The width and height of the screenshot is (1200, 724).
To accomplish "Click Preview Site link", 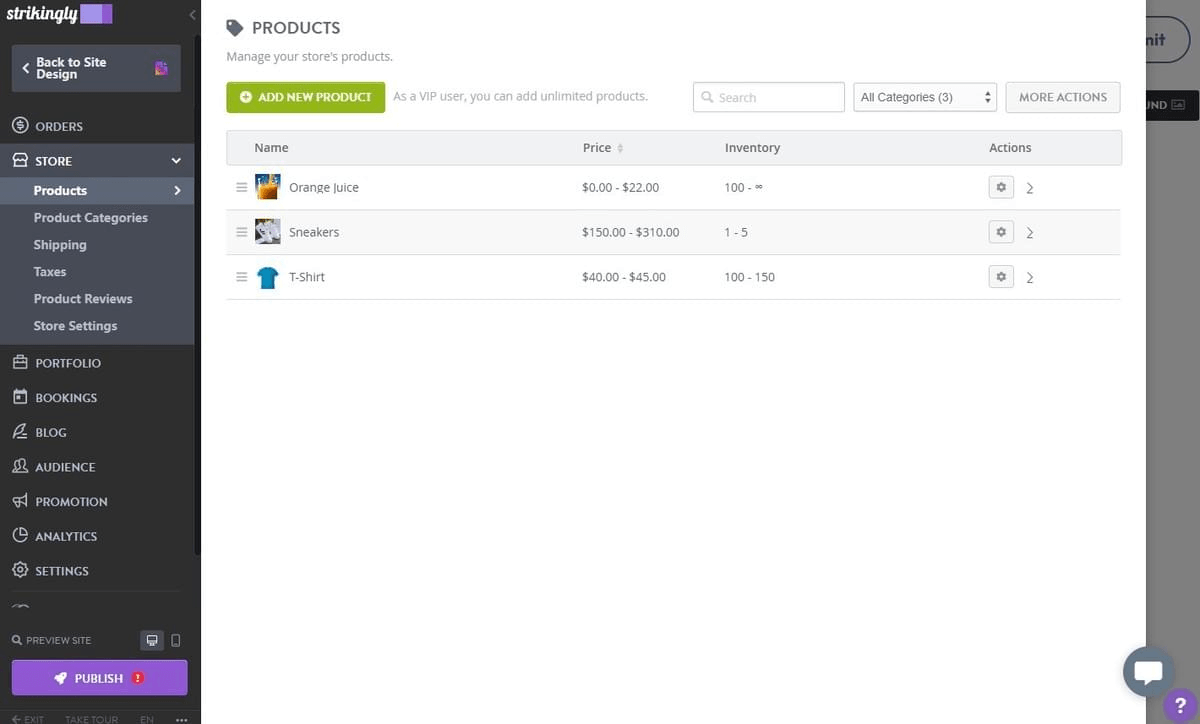I will tap(51, 640).
